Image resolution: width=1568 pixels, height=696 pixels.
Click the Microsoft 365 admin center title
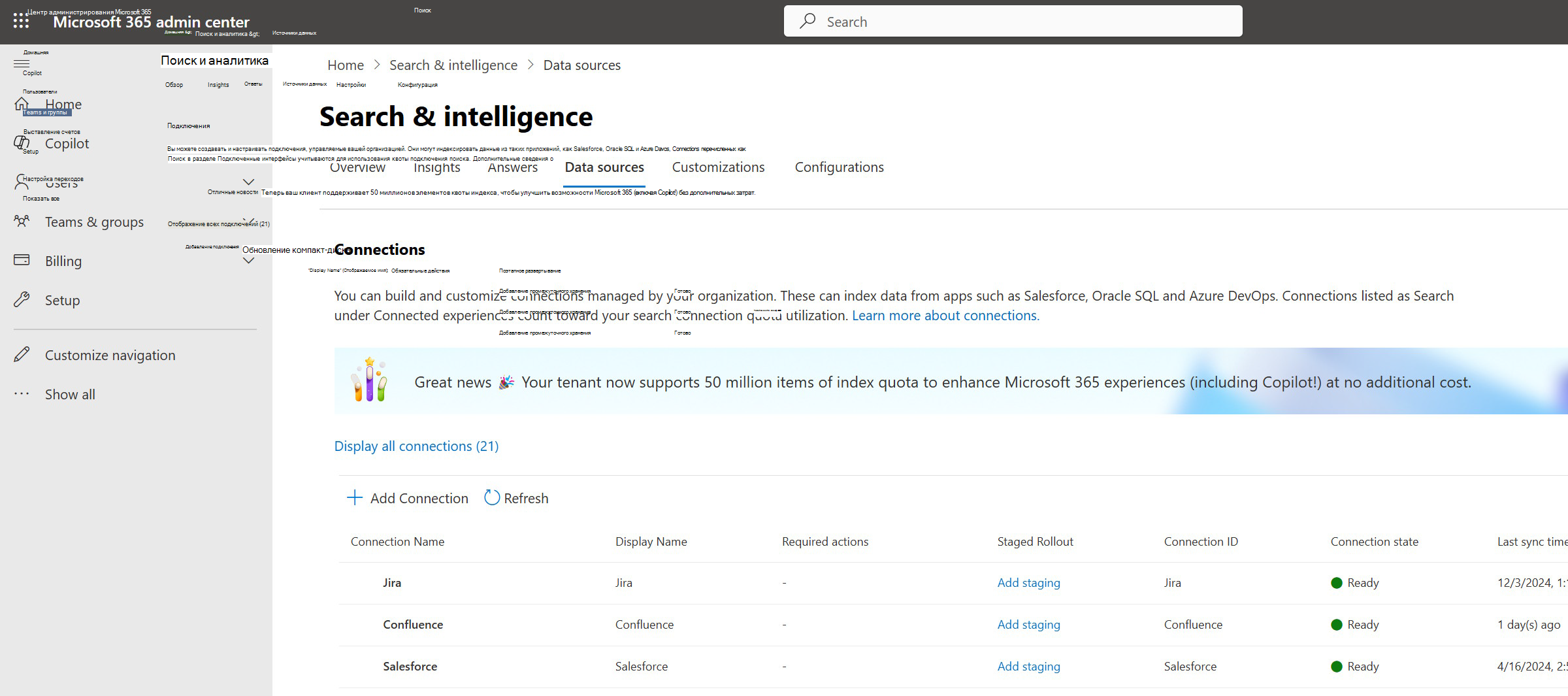(151, 22)
